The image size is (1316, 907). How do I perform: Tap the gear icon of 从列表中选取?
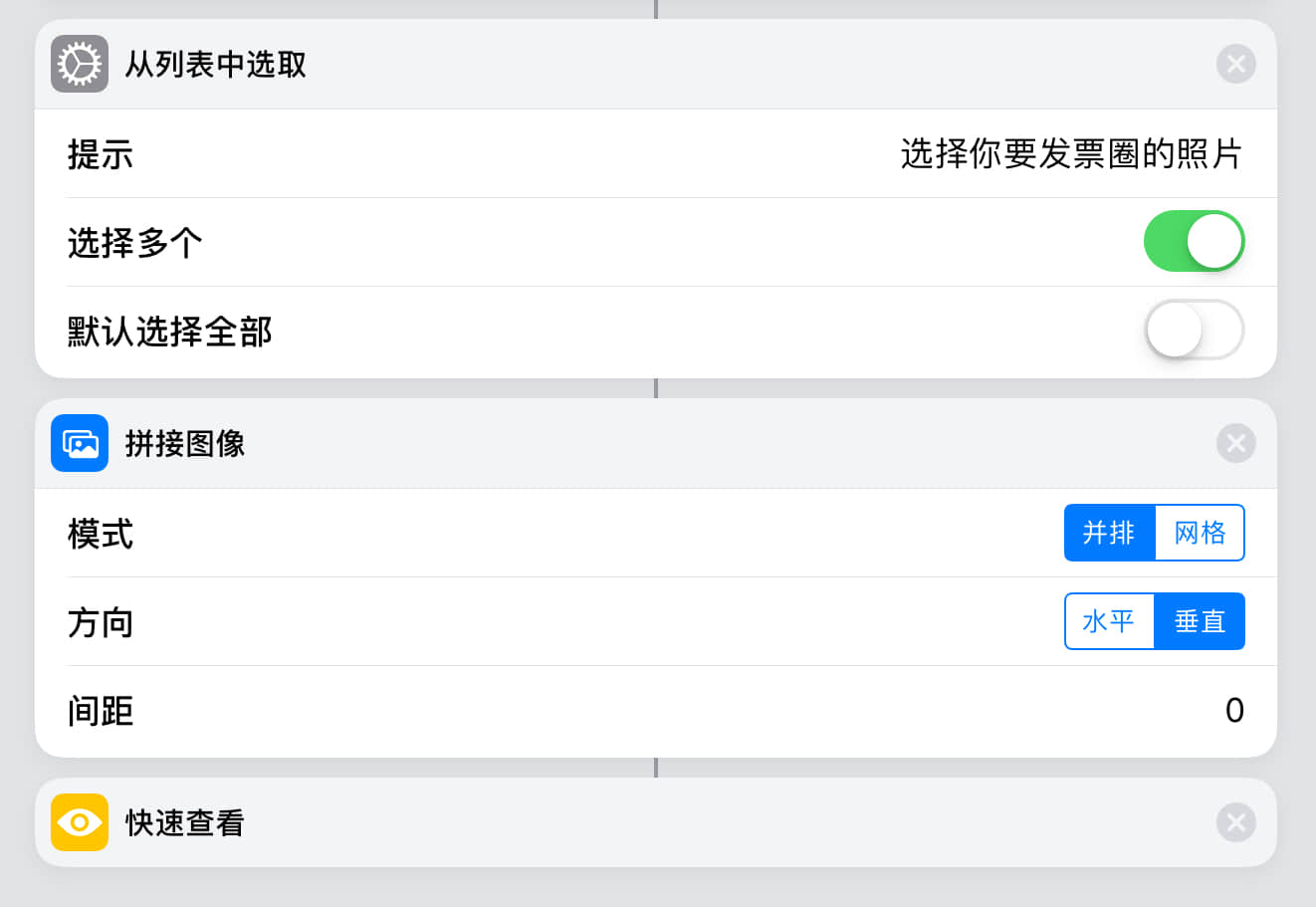click(80, 64)
